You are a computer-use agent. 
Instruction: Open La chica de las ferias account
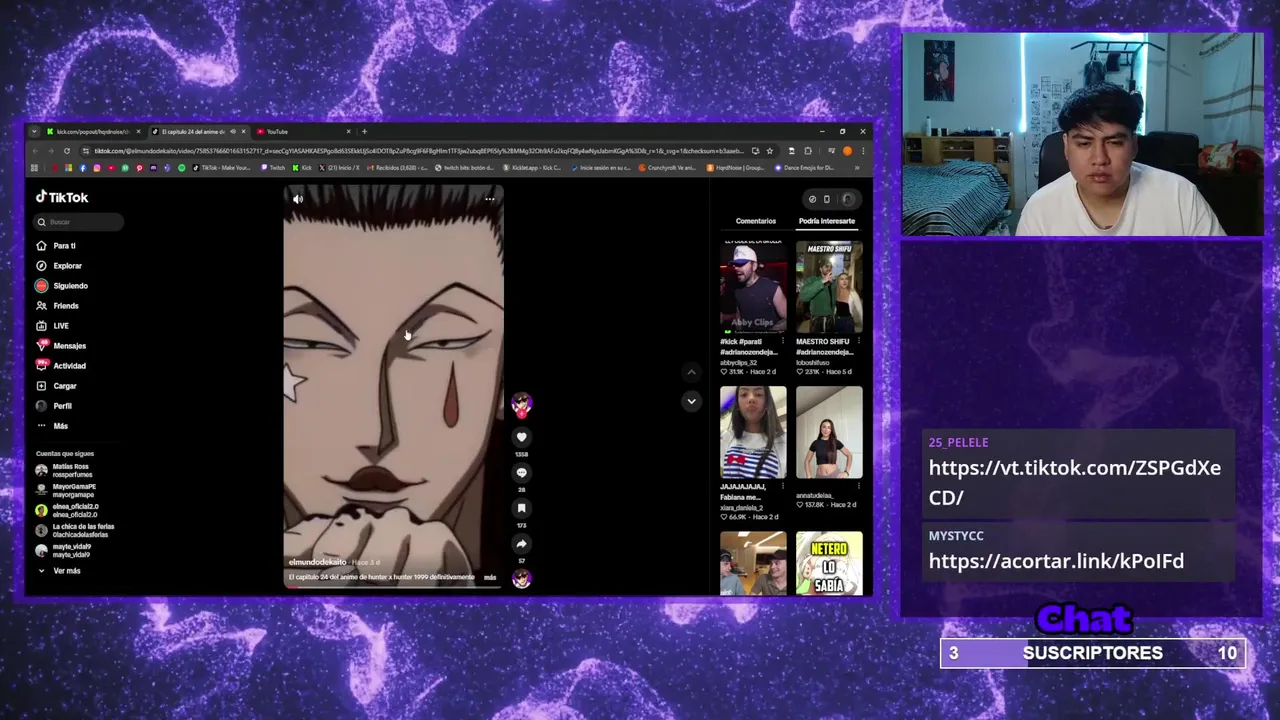click(x=75, y=529)
